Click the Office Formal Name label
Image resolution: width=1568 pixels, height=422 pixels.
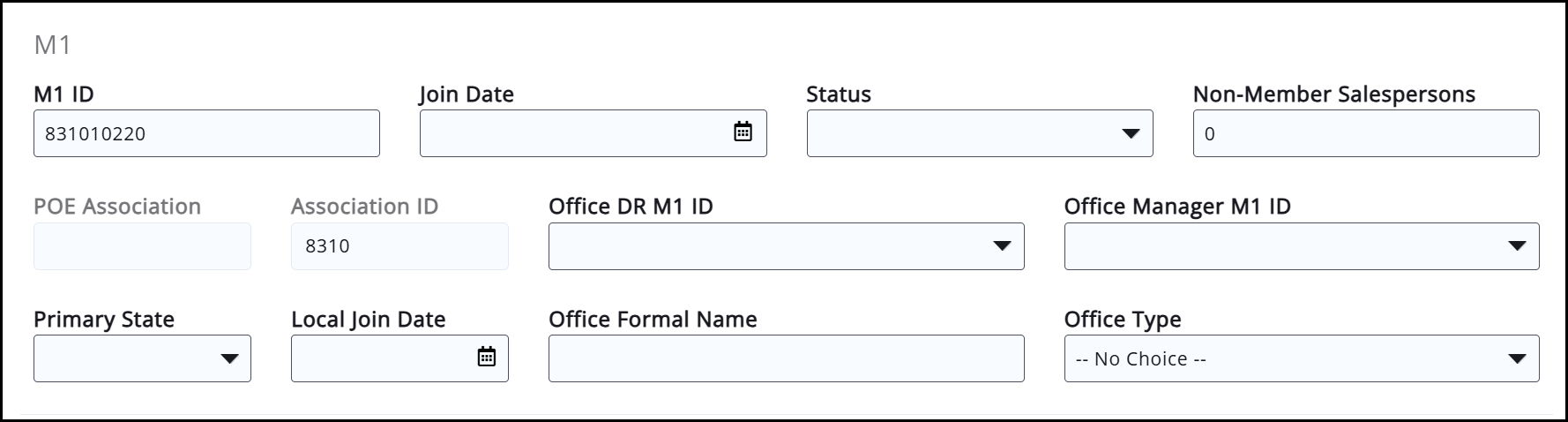point(653,320)
